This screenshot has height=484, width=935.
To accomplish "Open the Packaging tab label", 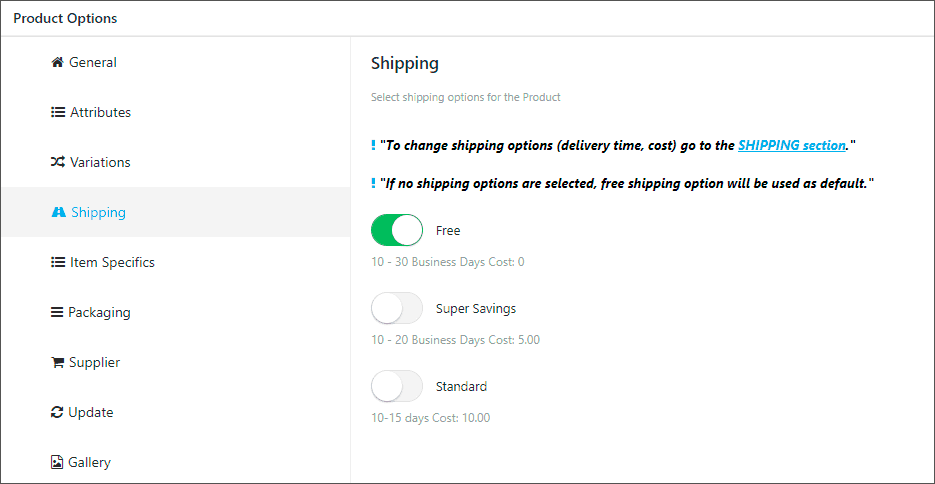I will pyautogui.click(x=99, y=312).
